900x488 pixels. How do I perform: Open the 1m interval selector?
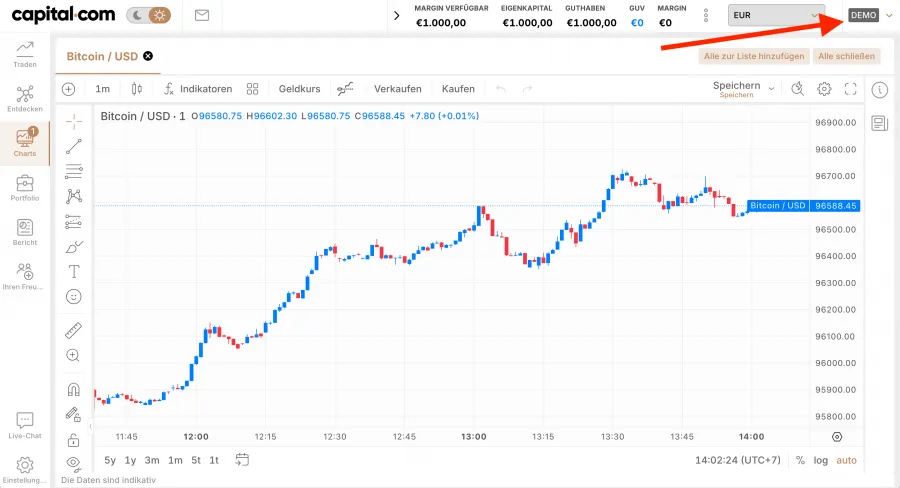click(102, 89)
